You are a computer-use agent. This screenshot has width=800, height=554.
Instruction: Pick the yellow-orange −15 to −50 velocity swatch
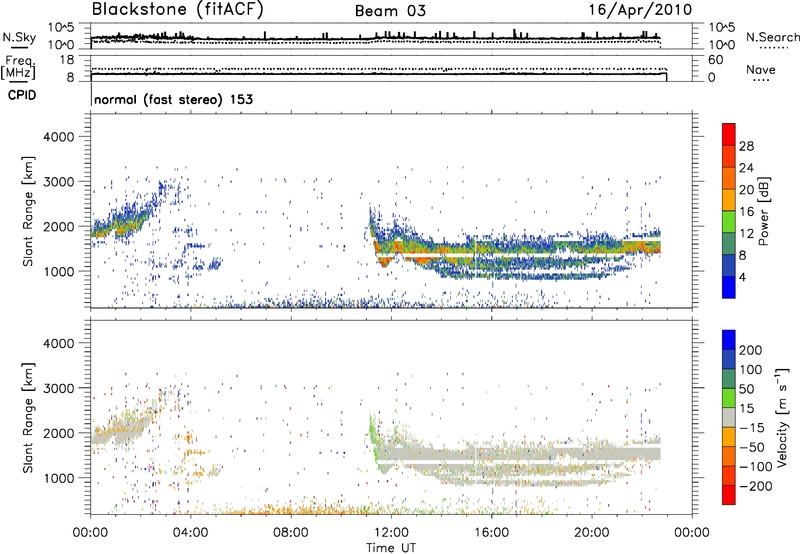pos(729,437)
